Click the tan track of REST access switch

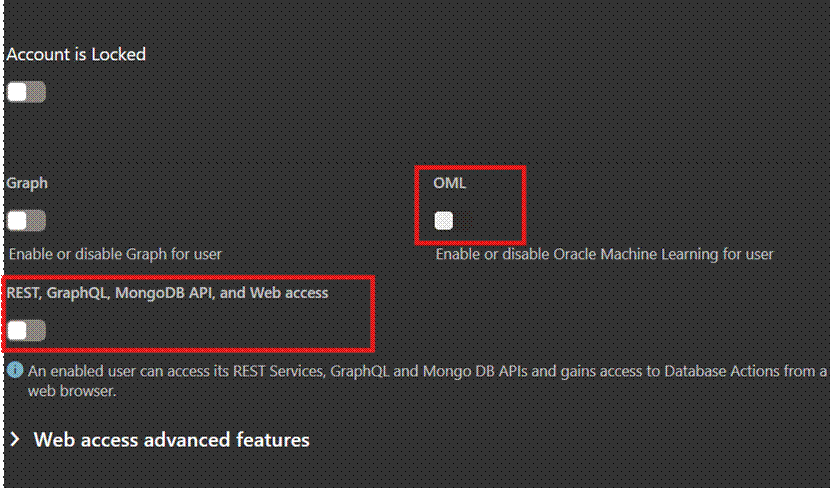[x=37, y=330]
